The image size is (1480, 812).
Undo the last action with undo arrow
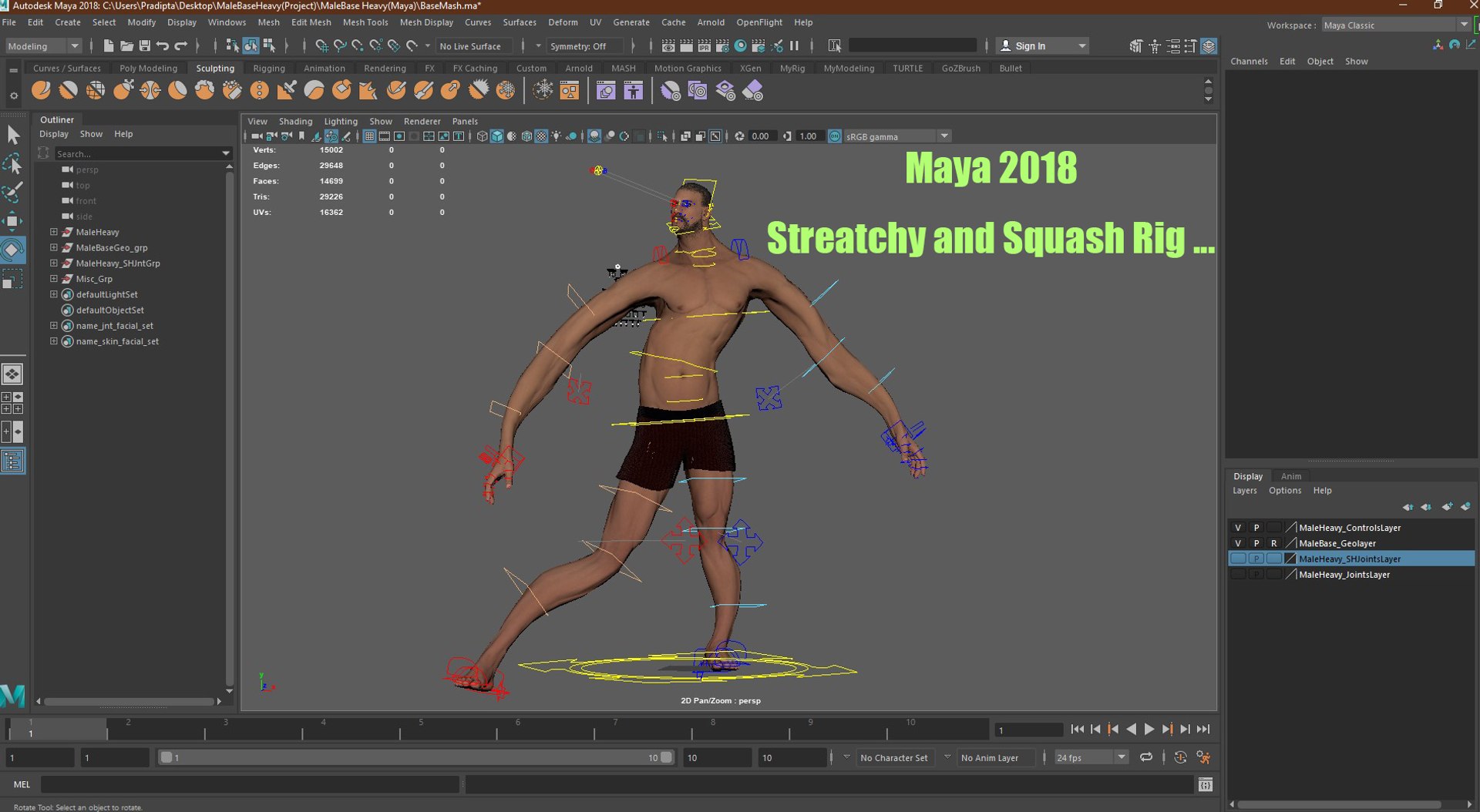[x=163, y=46]
